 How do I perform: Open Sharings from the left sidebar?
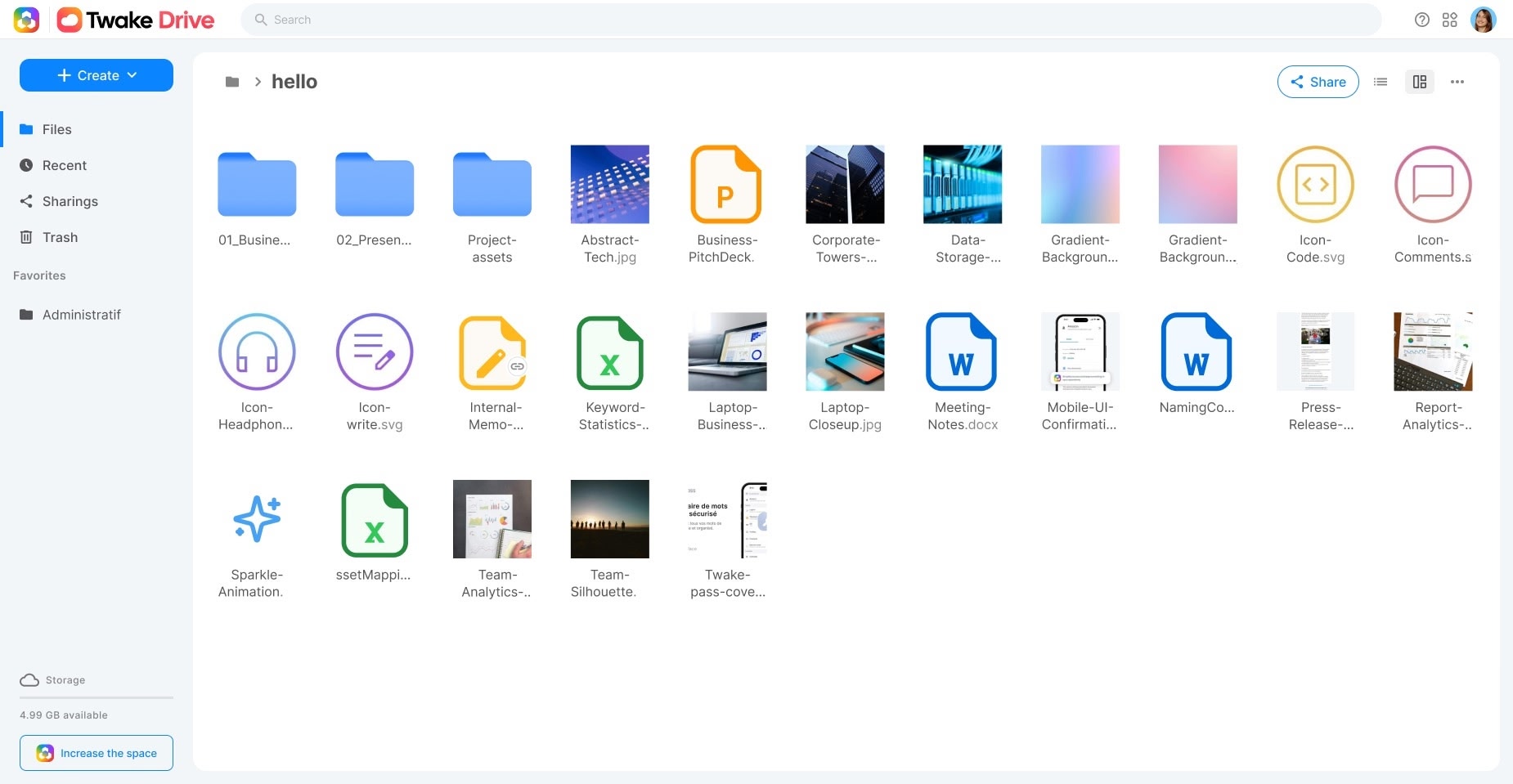69,201
